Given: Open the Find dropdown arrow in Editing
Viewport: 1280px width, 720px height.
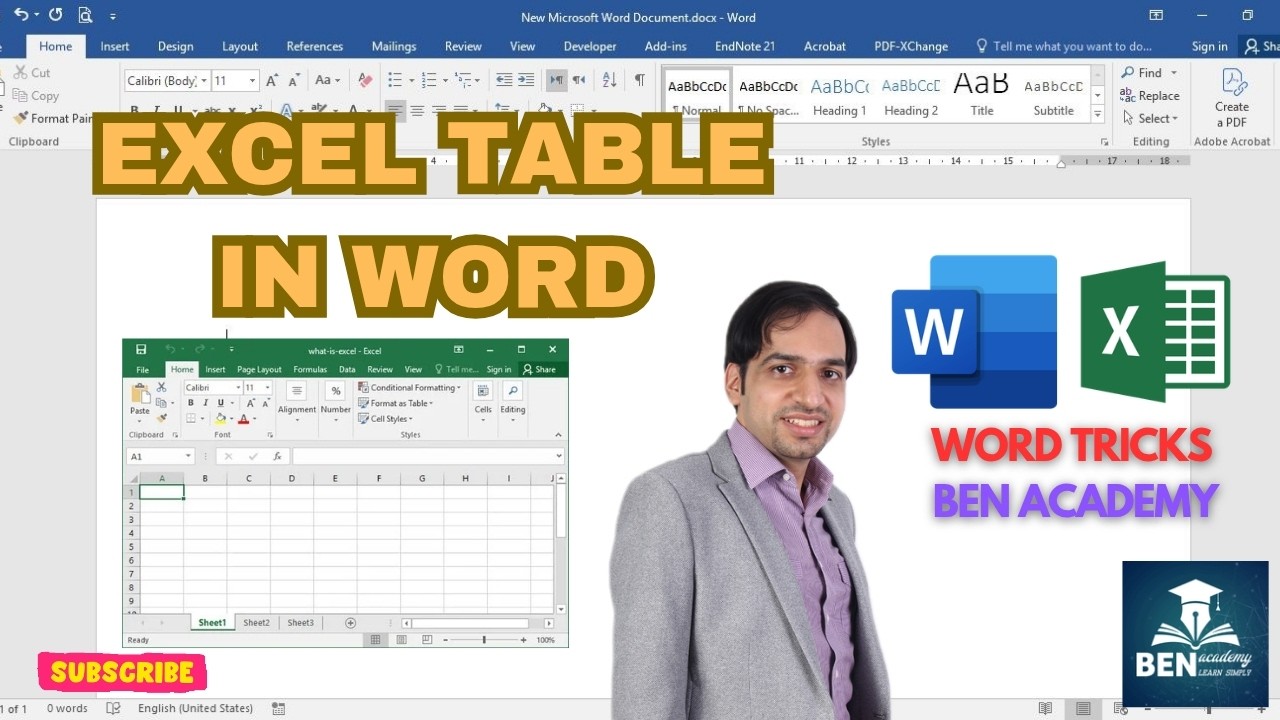Looking at the screenshot, I should [1174, 73].
